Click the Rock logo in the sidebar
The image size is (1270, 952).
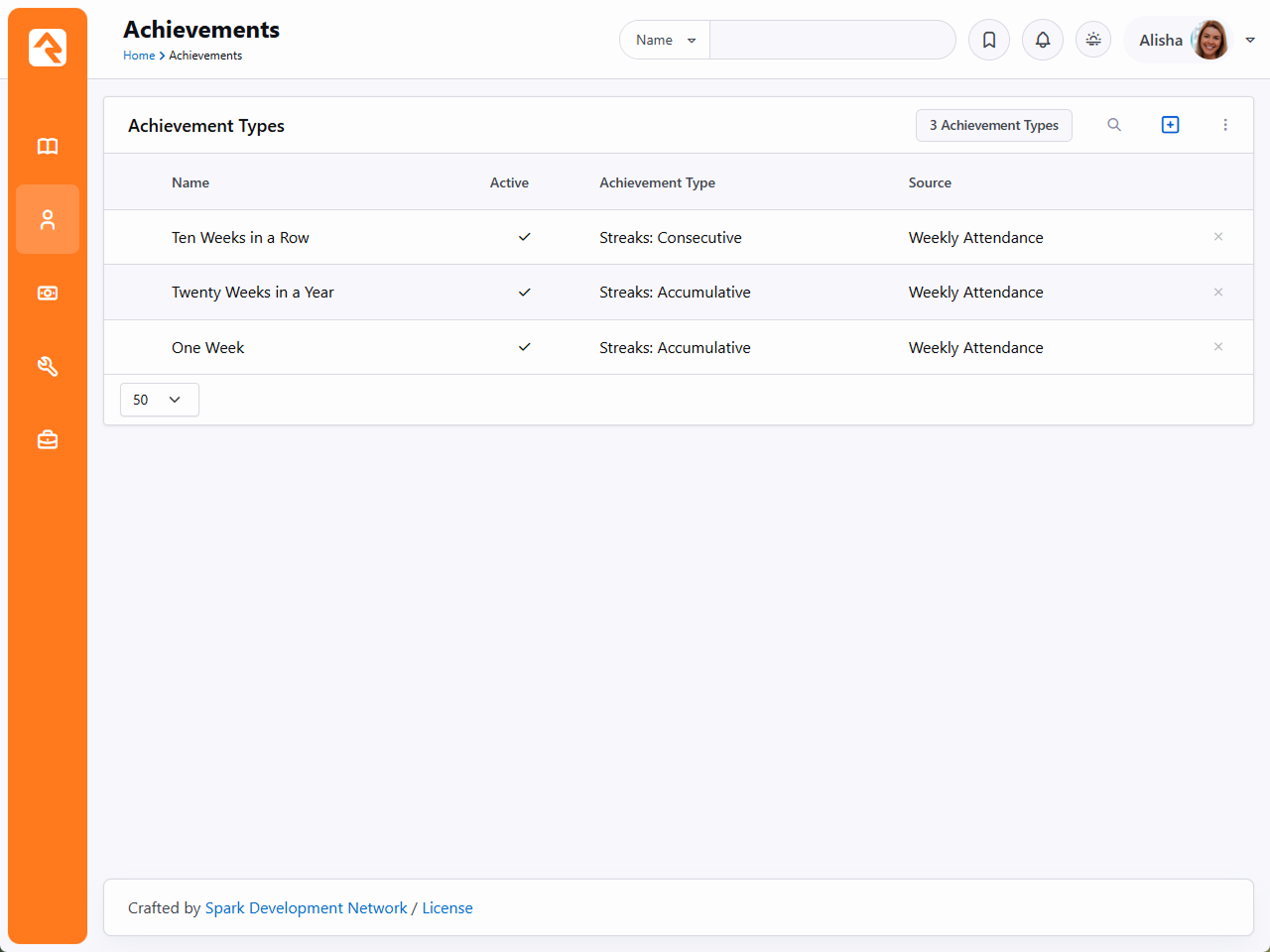(48, 48)
